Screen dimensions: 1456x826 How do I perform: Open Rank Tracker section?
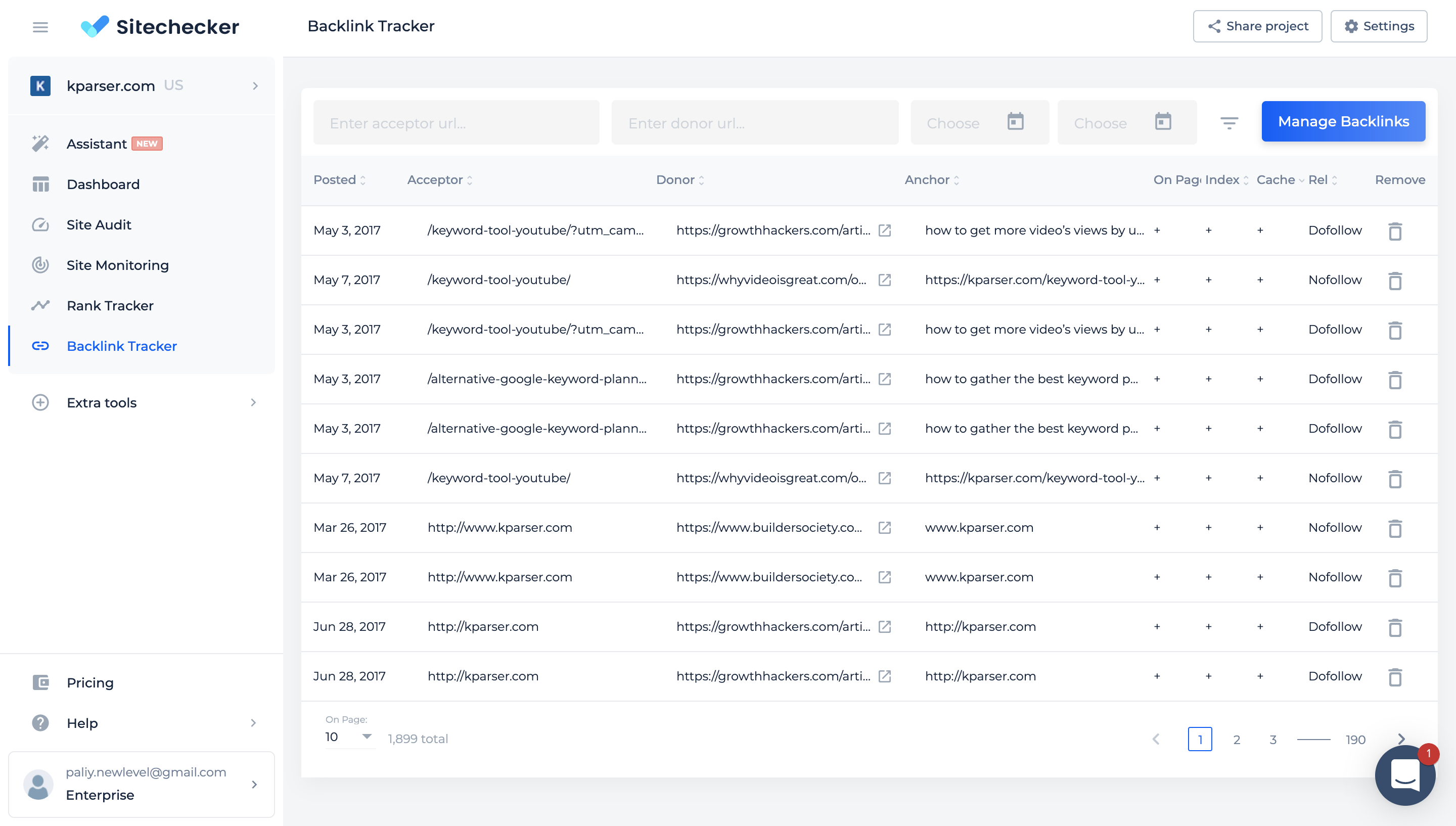click(x=141, y=306)
